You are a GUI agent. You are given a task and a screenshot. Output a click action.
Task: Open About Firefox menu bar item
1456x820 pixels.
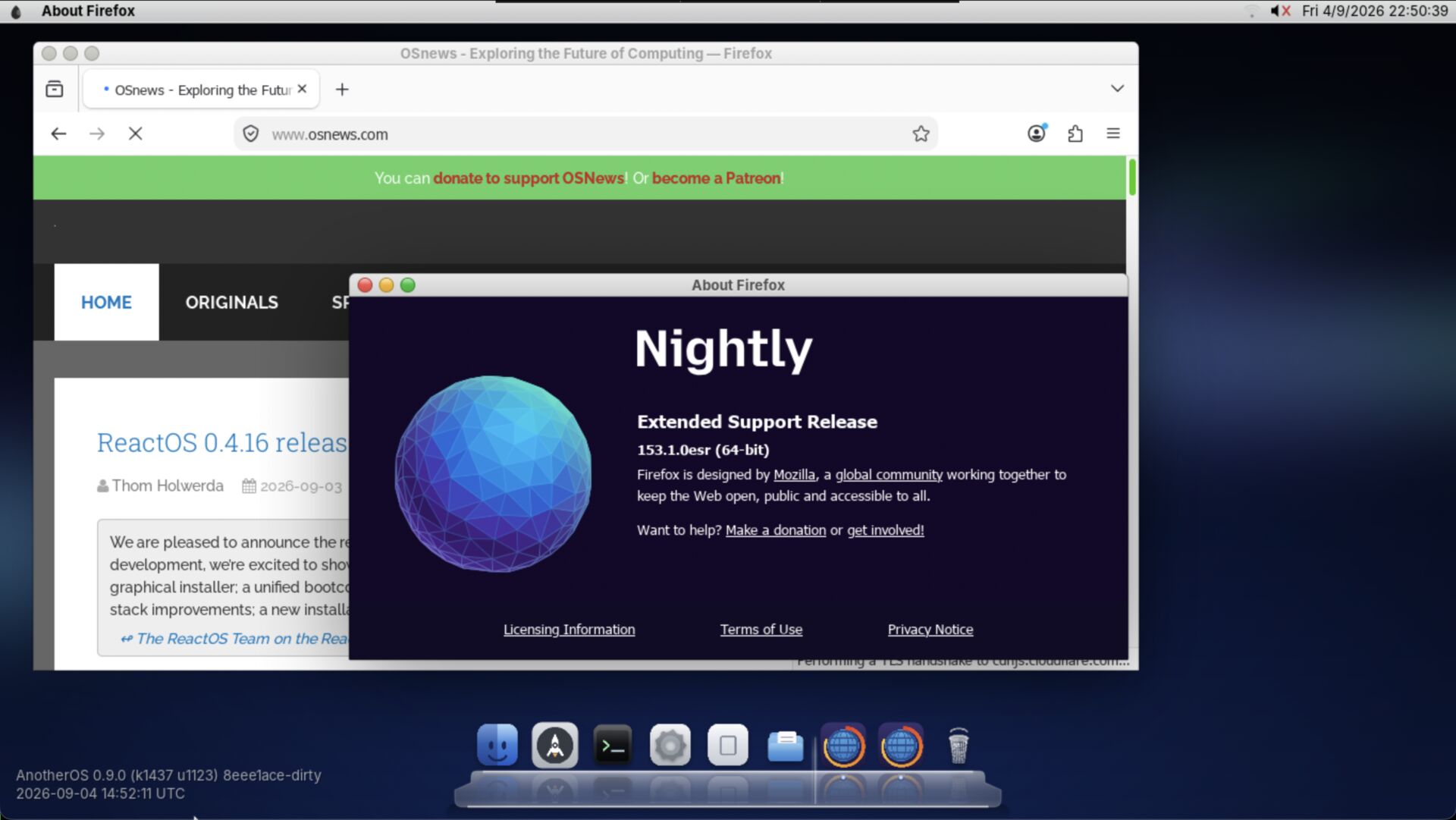tap(88, 11)
